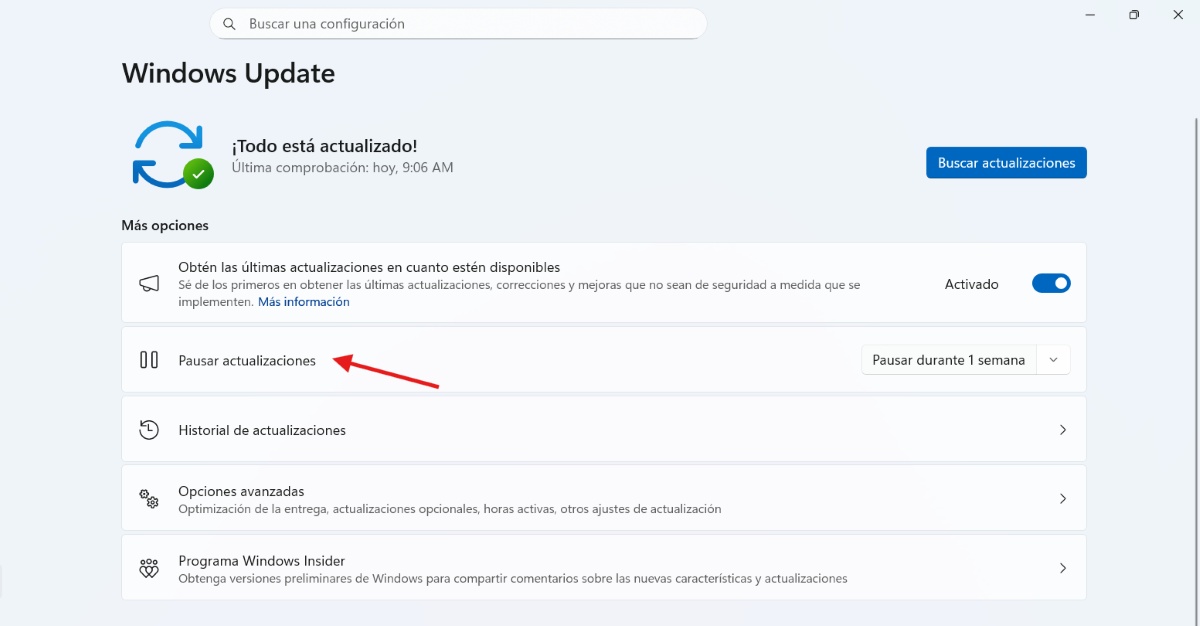
Task: Click the clock icon for Historial de actualizaciones
Action: coord(149,430)
